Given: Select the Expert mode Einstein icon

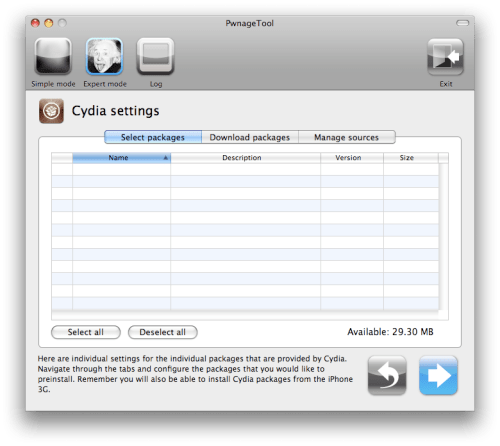Looking at the screenshot, I should [104, 56].
